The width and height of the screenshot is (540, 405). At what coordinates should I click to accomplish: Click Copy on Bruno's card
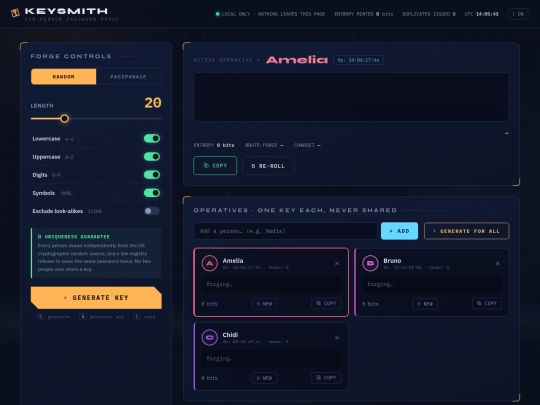tap(487, 303)
